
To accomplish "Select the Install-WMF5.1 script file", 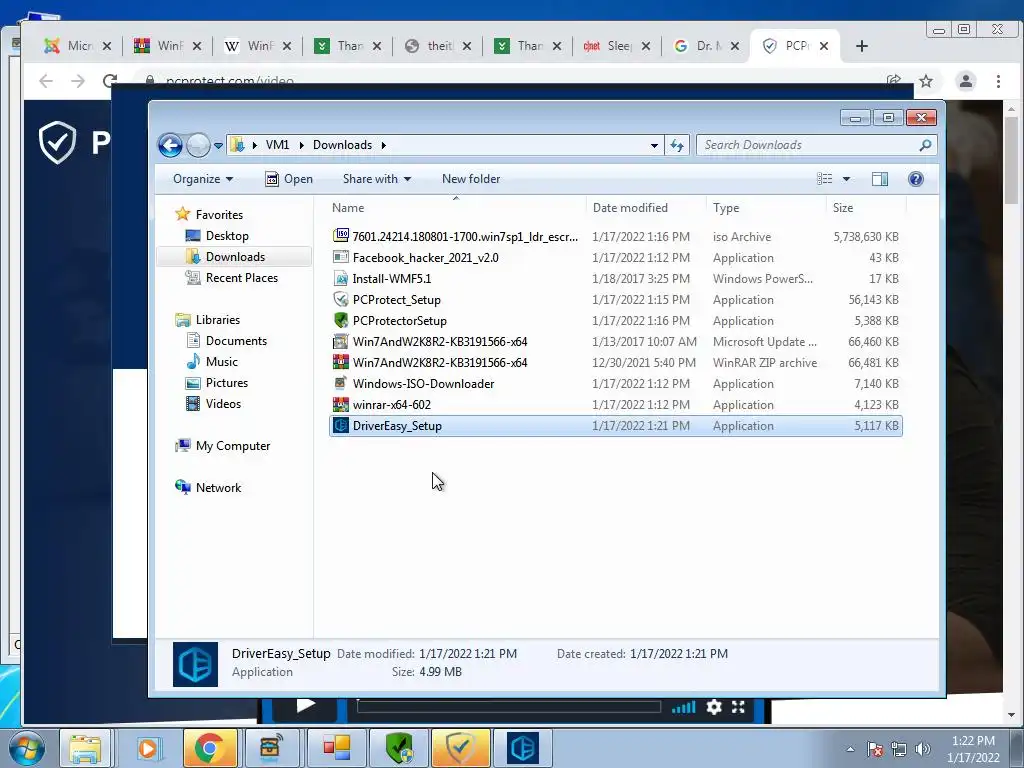I will [x=616, y=279].
